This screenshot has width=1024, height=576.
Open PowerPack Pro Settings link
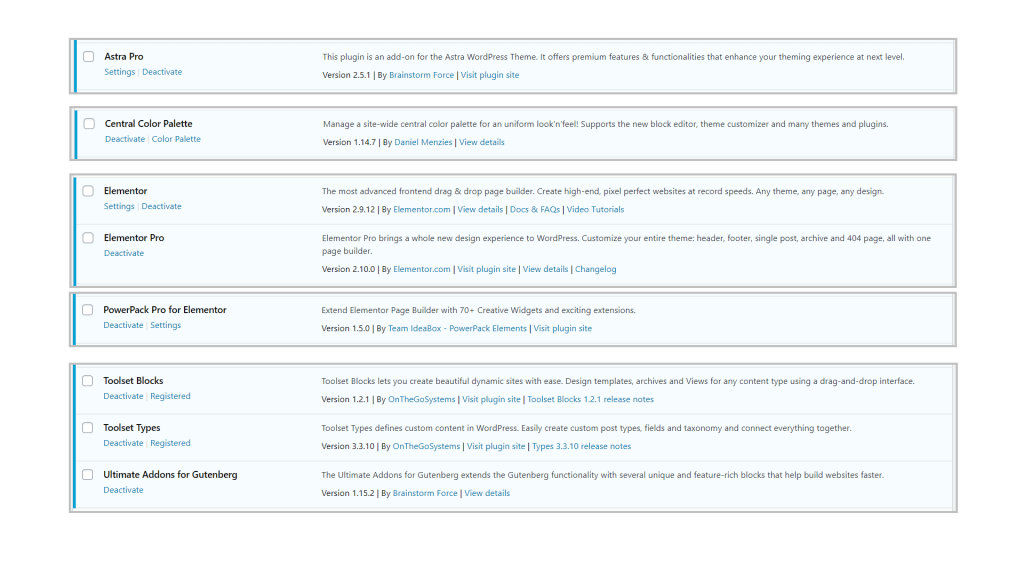pyautogui.click(x=165, y=325)
